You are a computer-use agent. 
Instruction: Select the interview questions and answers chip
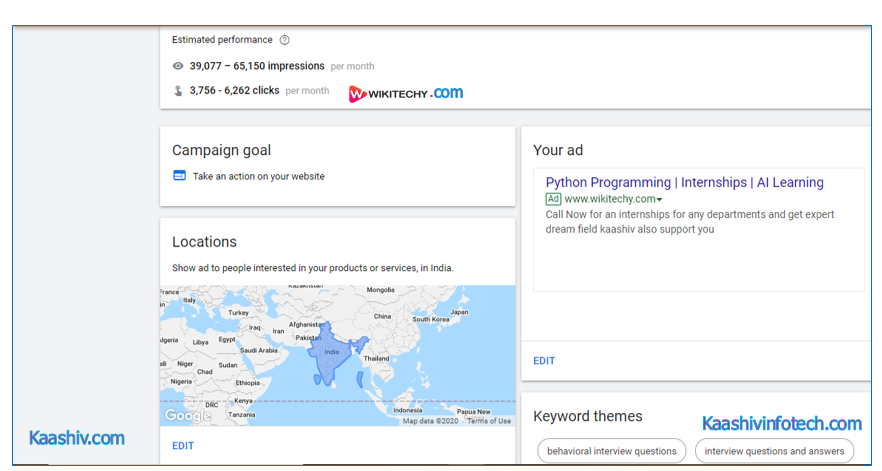pos(774,451)
